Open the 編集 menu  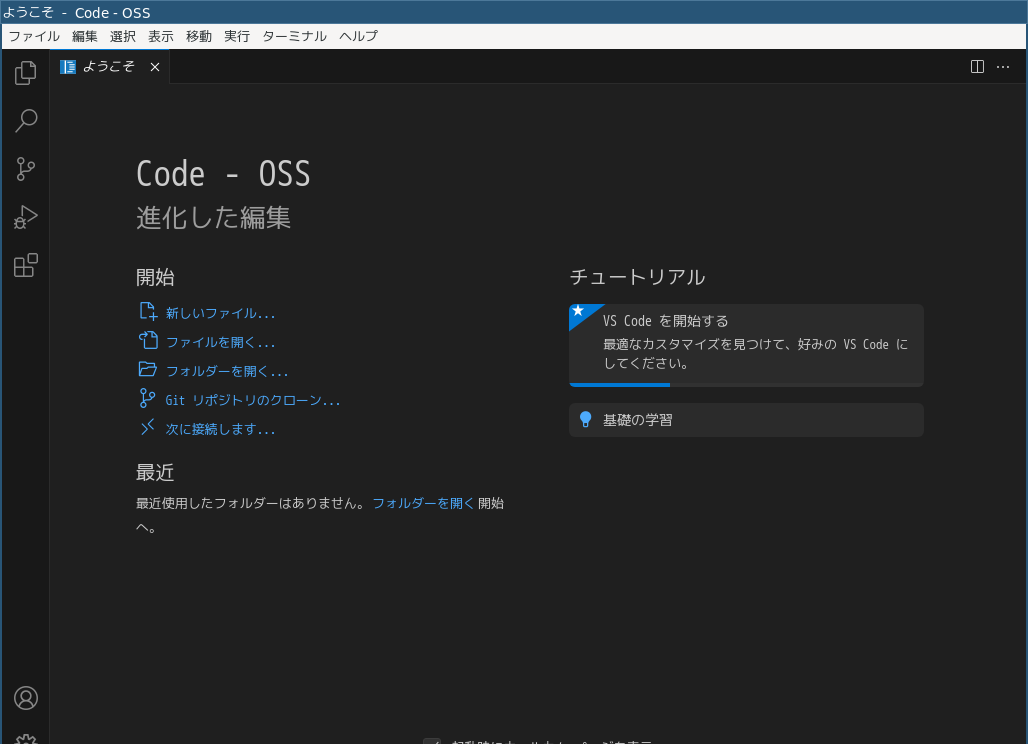[85, 36]
